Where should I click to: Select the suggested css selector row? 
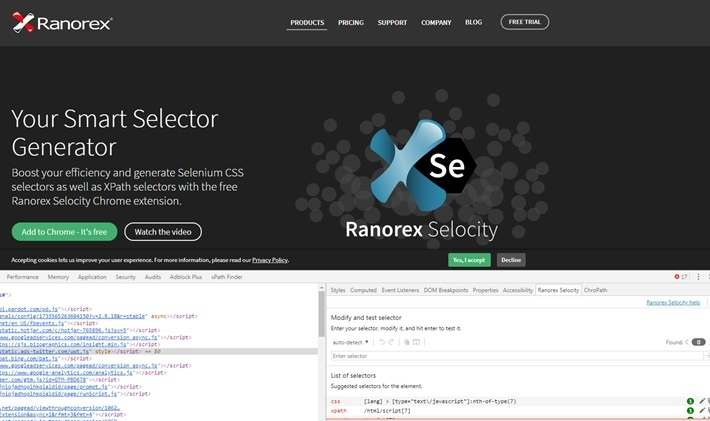520,401
